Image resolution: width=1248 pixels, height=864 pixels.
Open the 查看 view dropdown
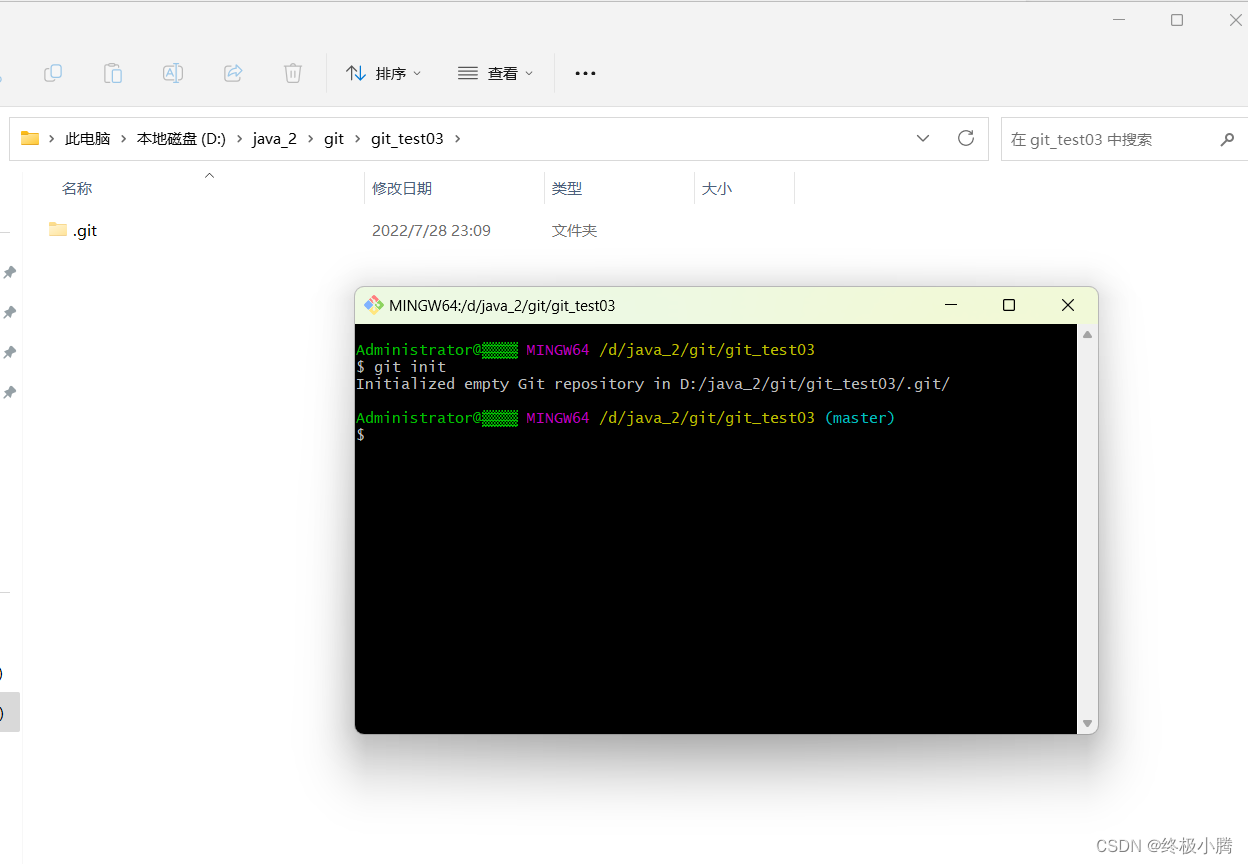click(x=496, y=73)
